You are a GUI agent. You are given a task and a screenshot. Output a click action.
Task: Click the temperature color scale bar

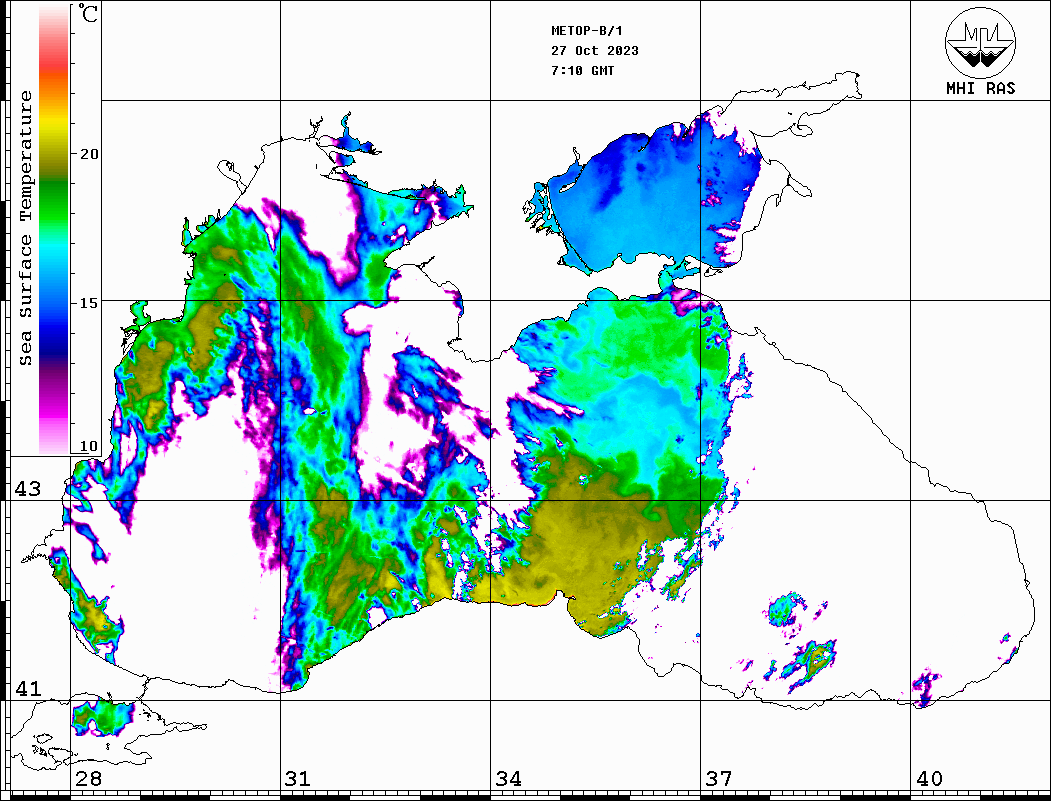(54, 229)
